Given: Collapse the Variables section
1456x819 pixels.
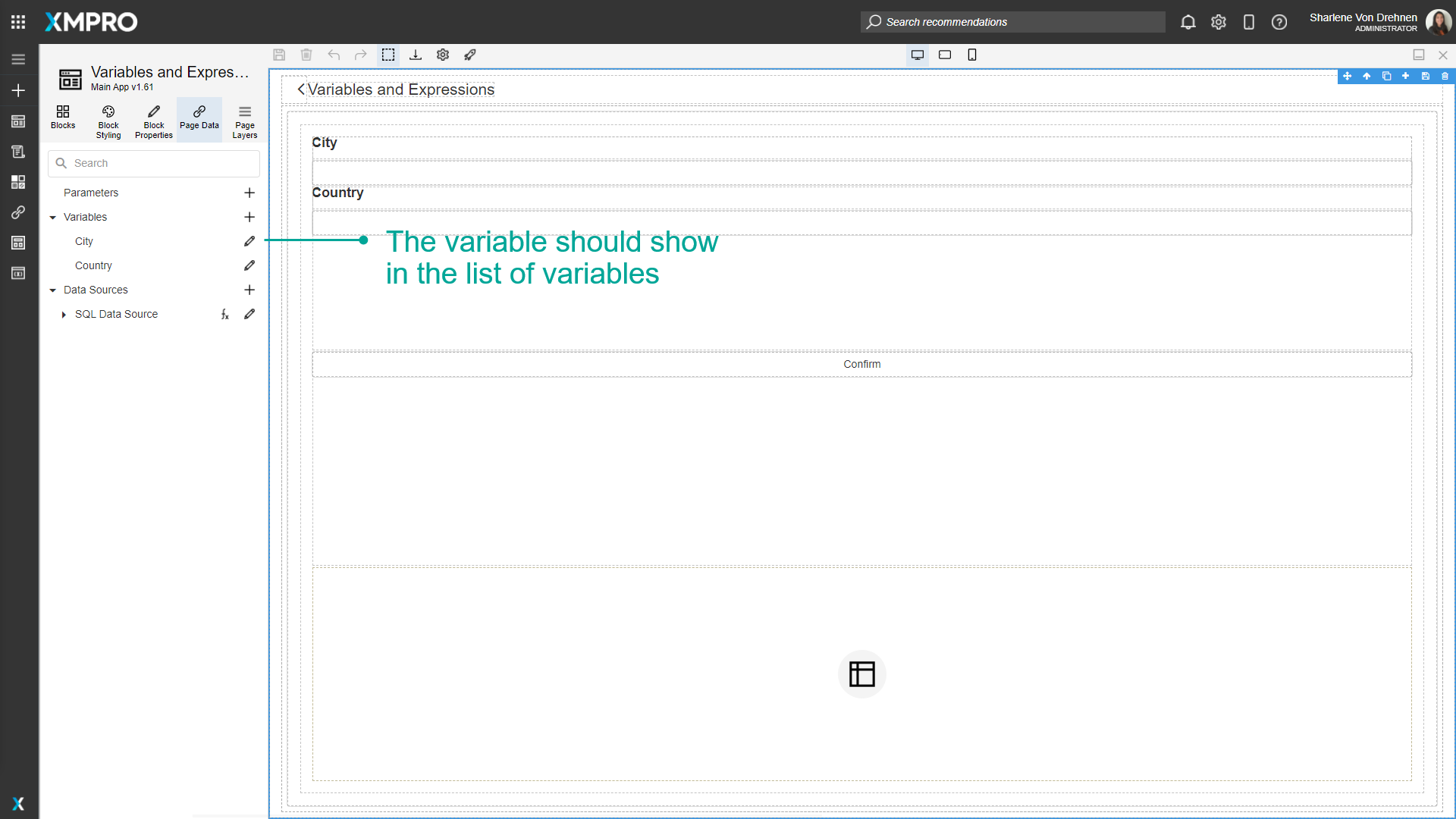Looking at the screenshot, I should point(52,217).
